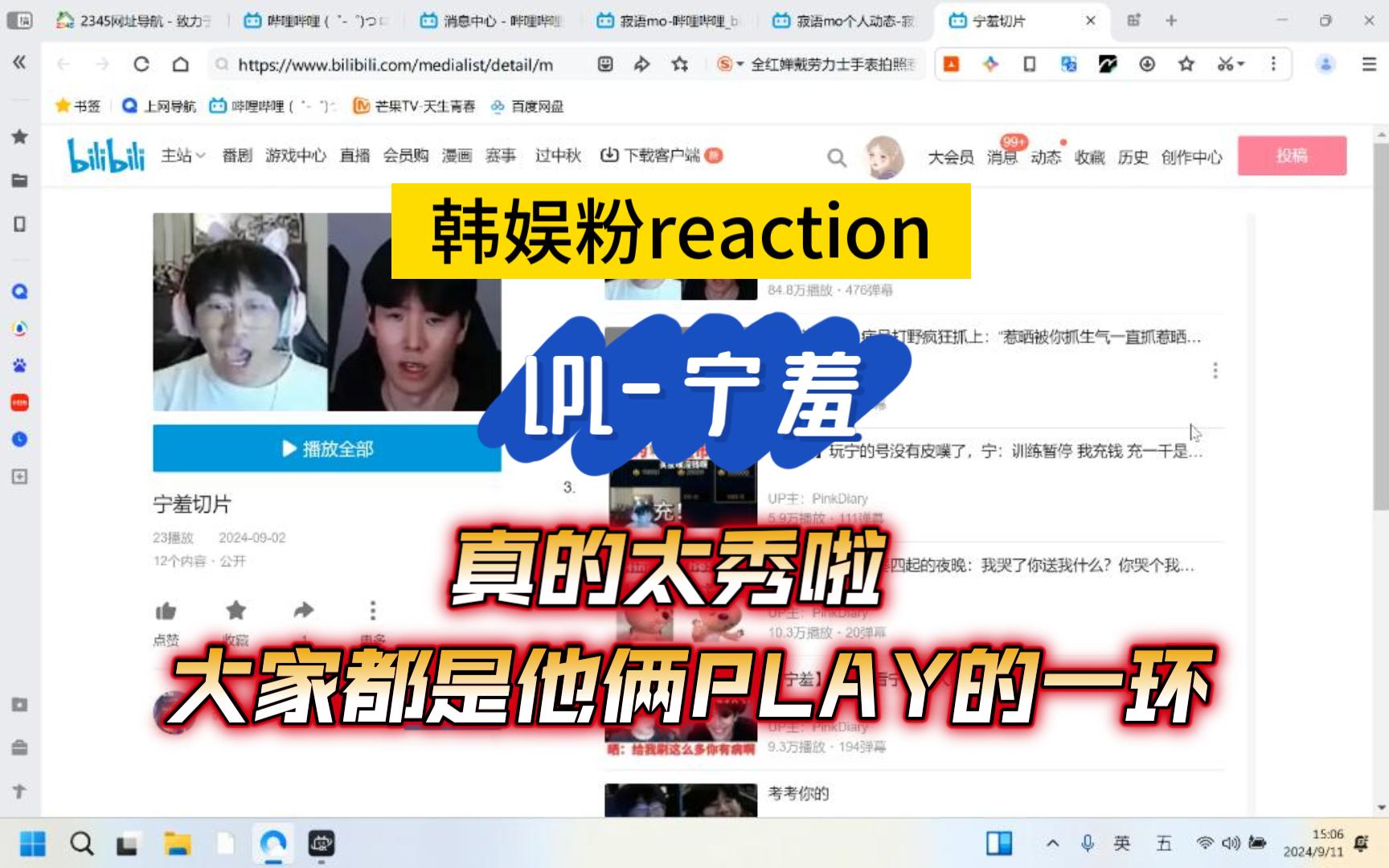
Task: Open 会员购 in the Bilibili navigation
Action: pyautogui.click(x=406, y=155)
